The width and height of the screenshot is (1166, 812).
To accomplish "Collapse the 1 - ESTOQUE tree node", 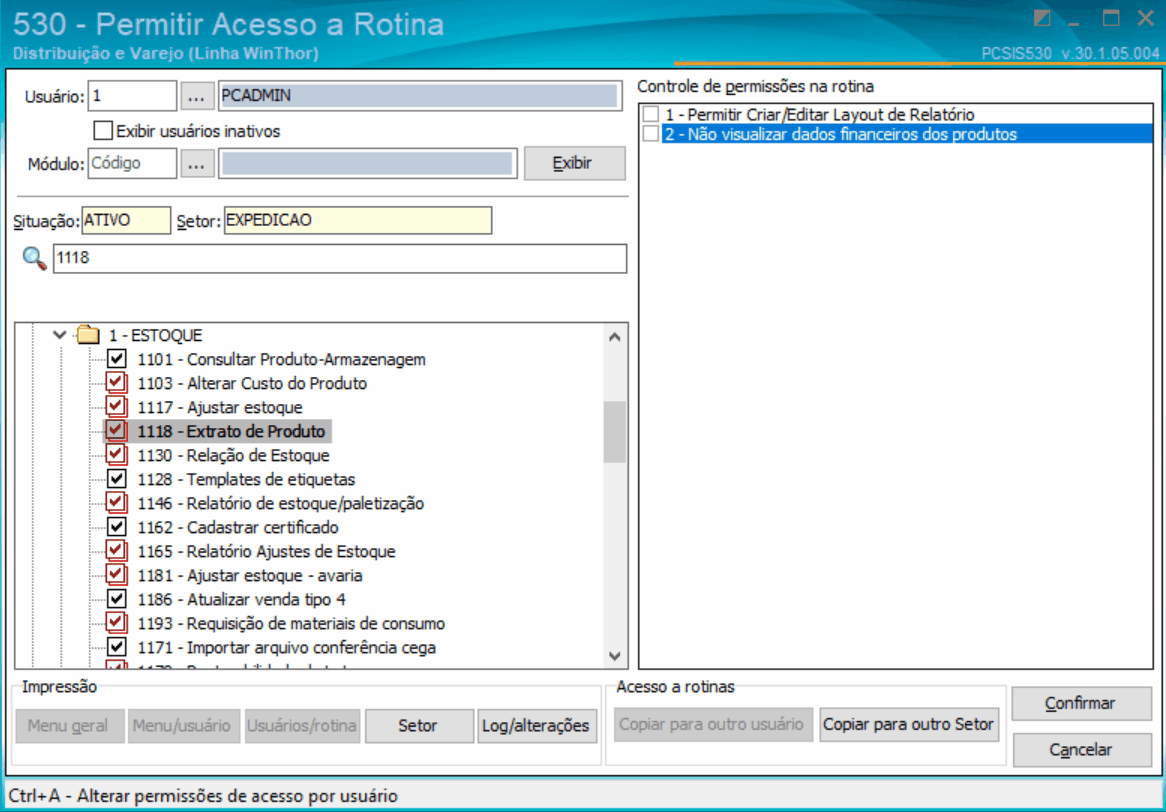I will pos(61,335).
